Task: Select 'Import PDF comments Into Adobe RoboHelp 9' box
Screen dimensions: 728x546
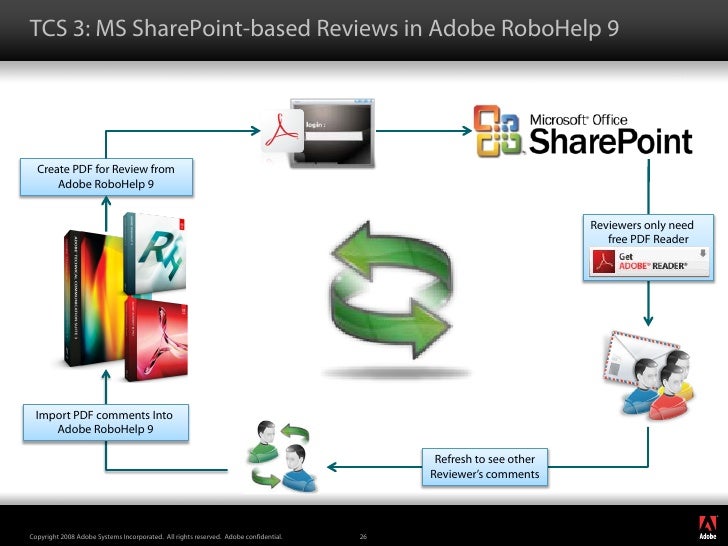Action: [105, 422]
